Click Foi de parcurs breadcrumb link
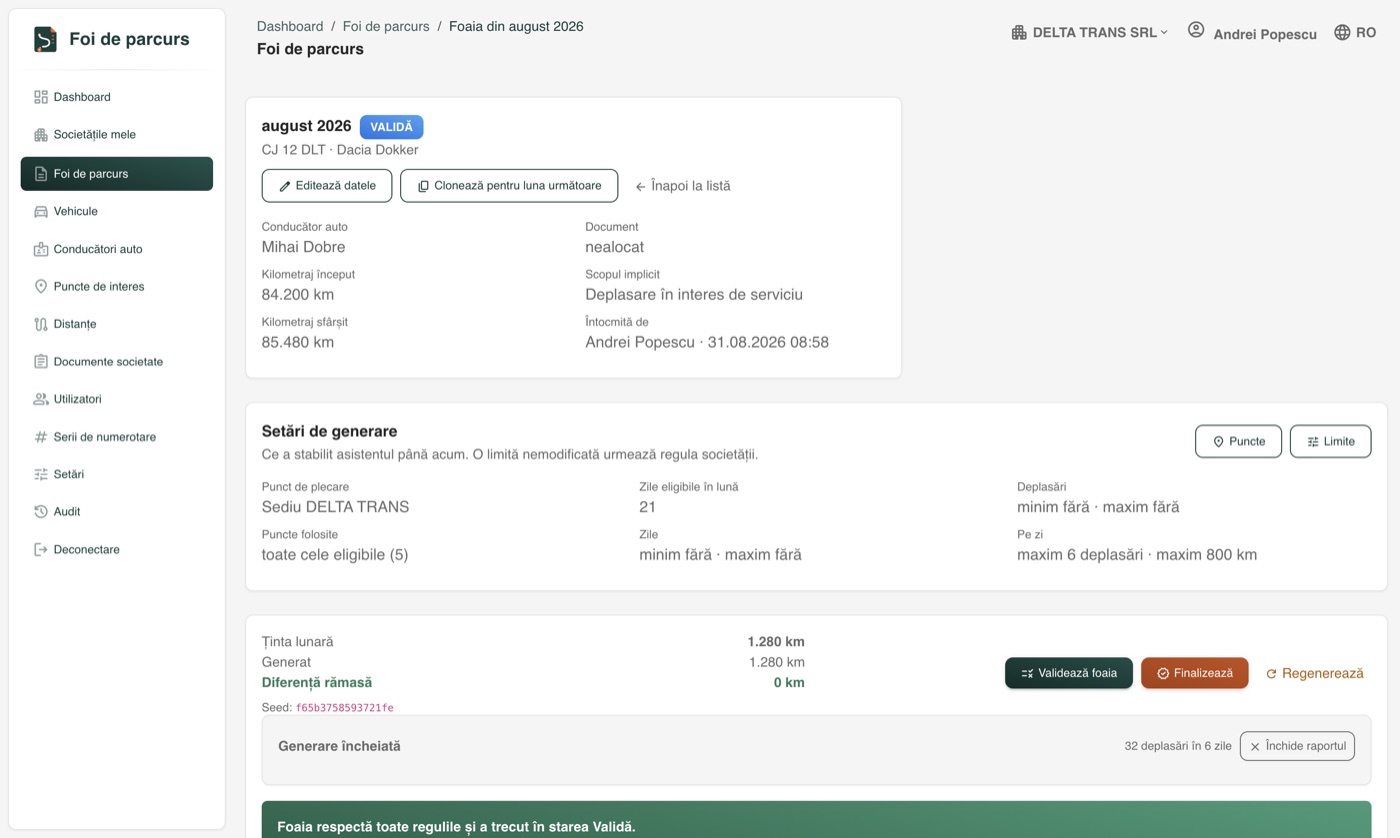Screen dimensions: 1400x838 [386, 26]
